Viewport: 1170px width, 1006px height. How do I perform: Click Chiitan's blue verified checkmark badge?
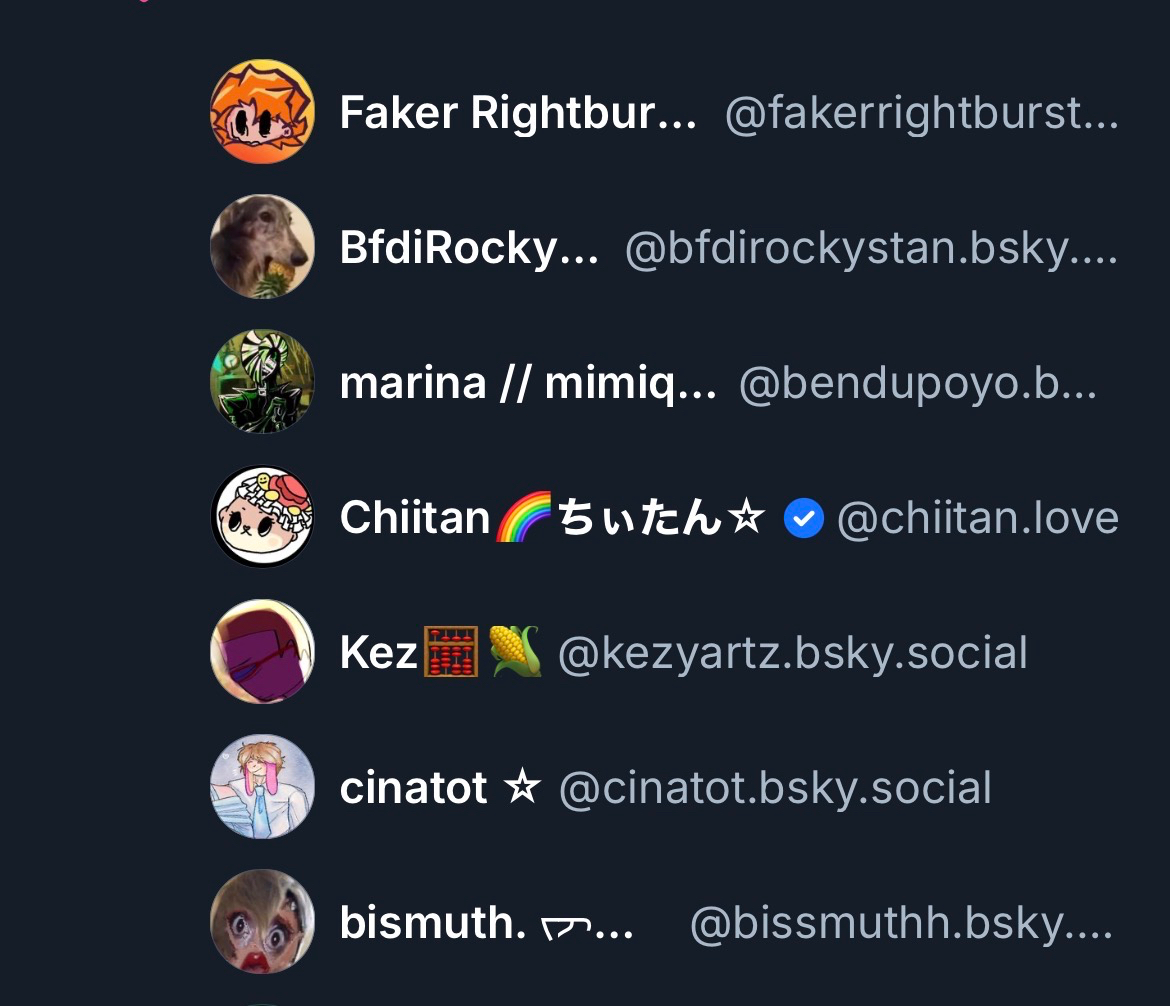point(804,518)
